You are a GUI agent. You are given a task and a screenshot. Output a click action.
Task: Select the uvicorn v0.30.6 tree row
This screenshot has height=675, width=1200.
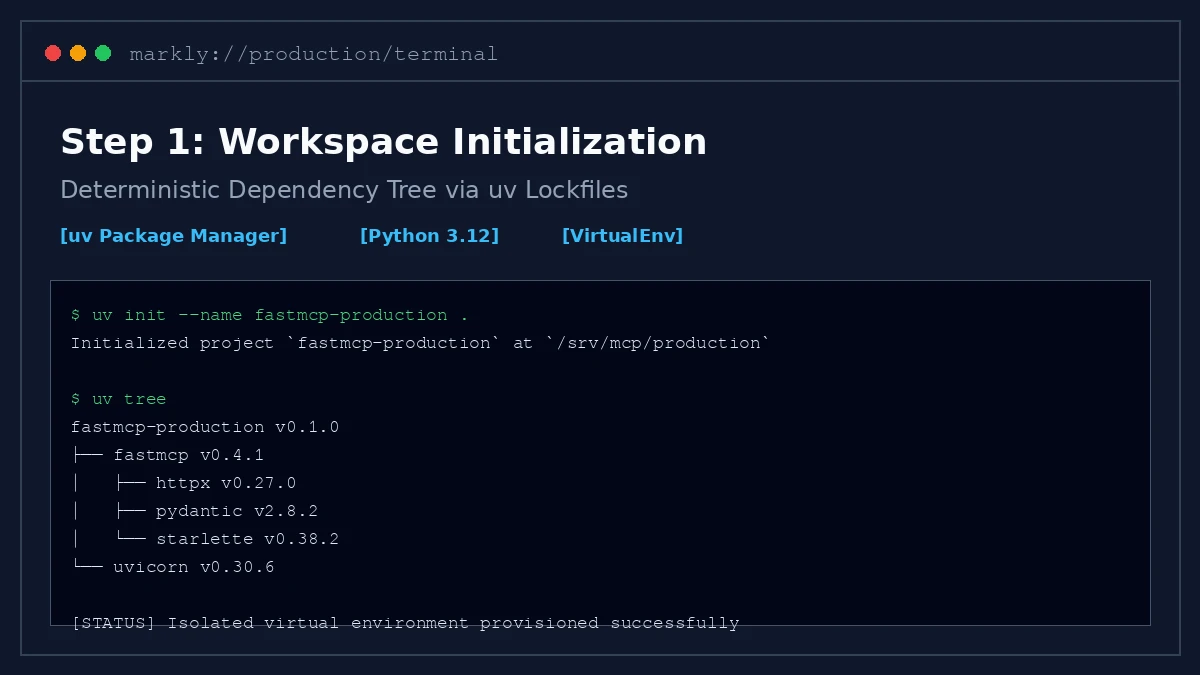(173, 567)
